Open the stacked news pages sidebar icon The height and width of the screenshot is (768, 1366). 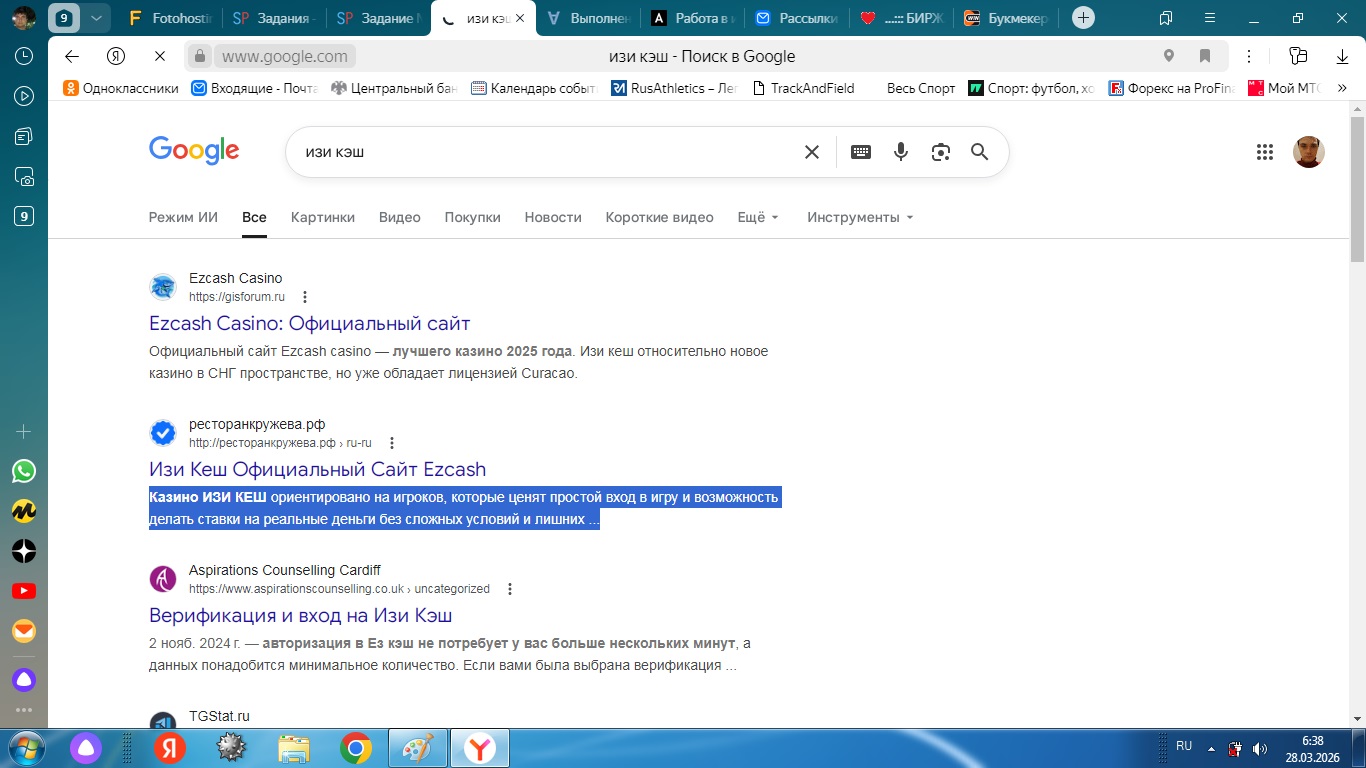(x=24, y=136)
